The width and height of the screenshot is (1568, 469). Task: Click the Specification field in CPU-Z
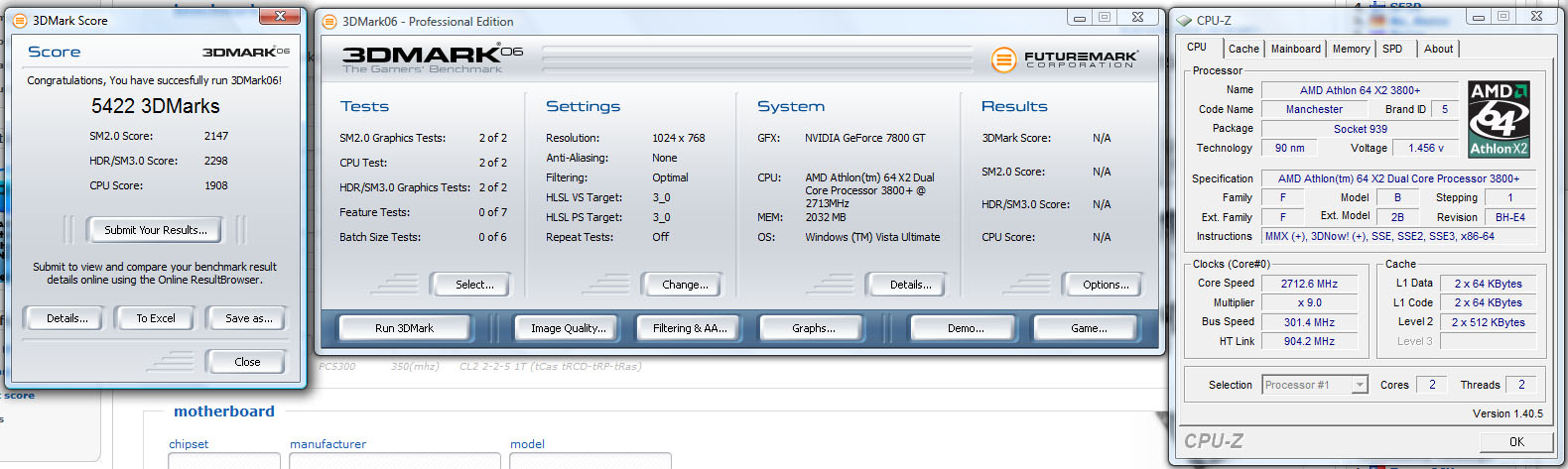tap(1398, 178)
